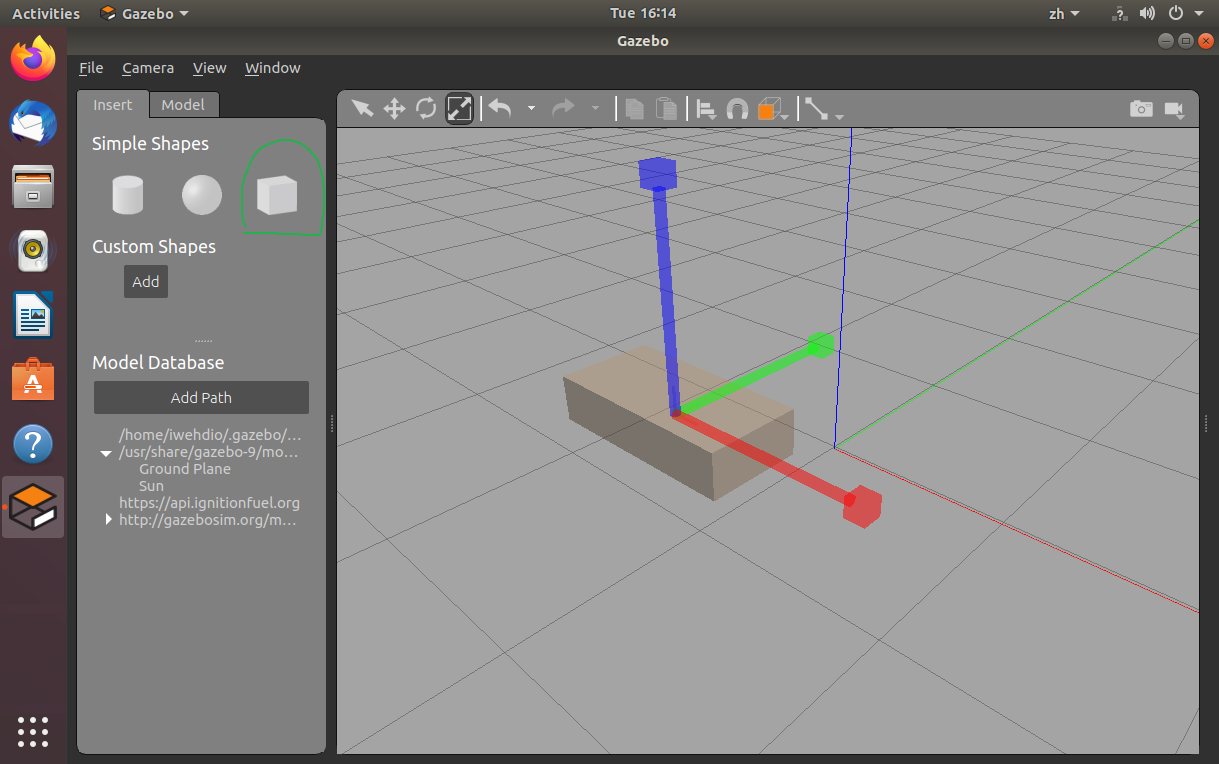Click the blue Z-axis scale handle
Image resolution: width=1219 pixels, height=764 pixels.
coord(657,173)
